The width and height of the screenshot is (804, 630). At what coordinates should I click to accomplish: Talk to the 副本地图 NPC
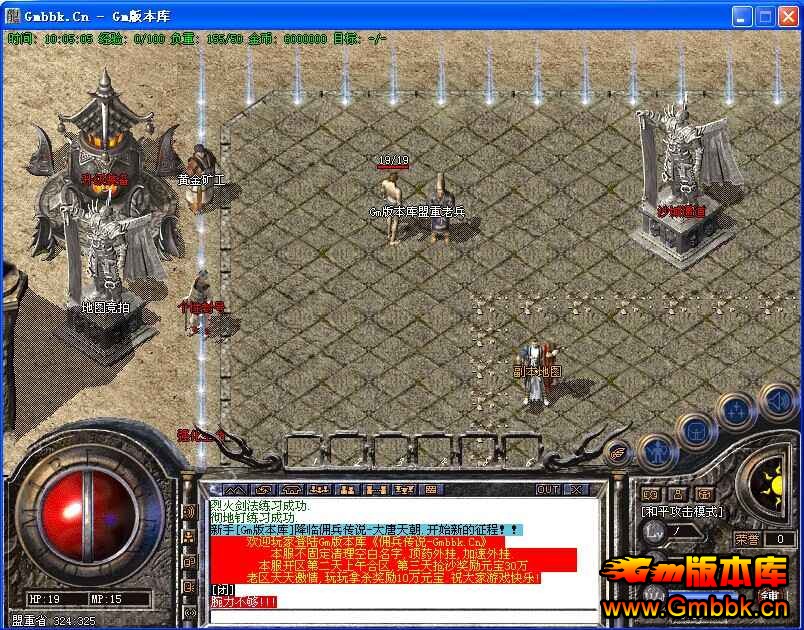tap(537, 372)
